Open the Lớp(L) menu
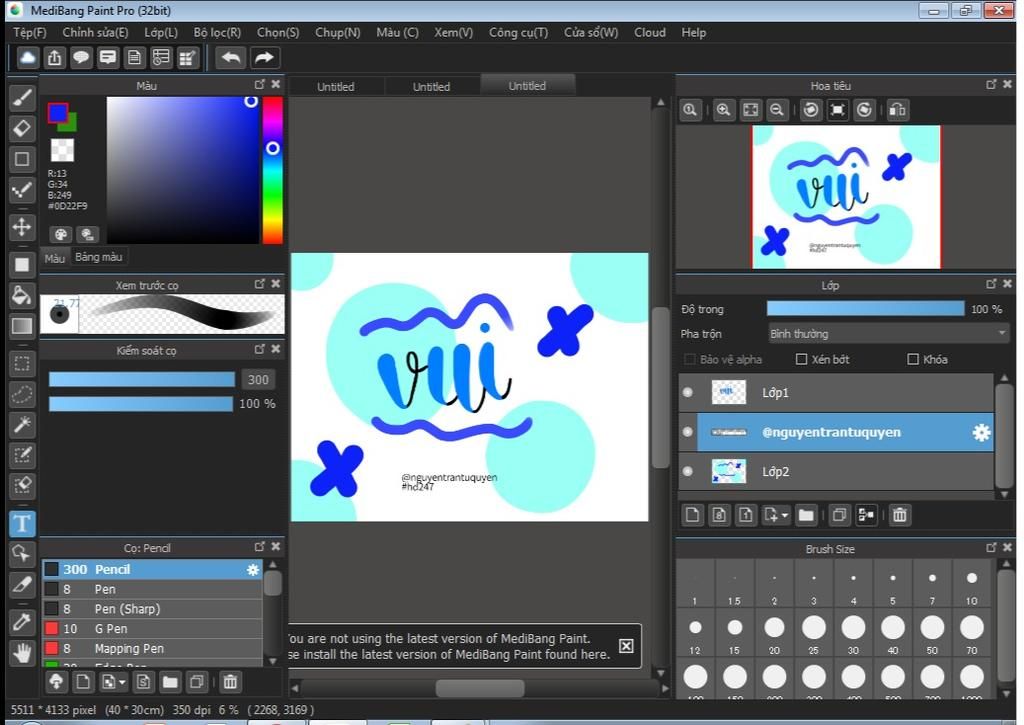 click(161, 32)
